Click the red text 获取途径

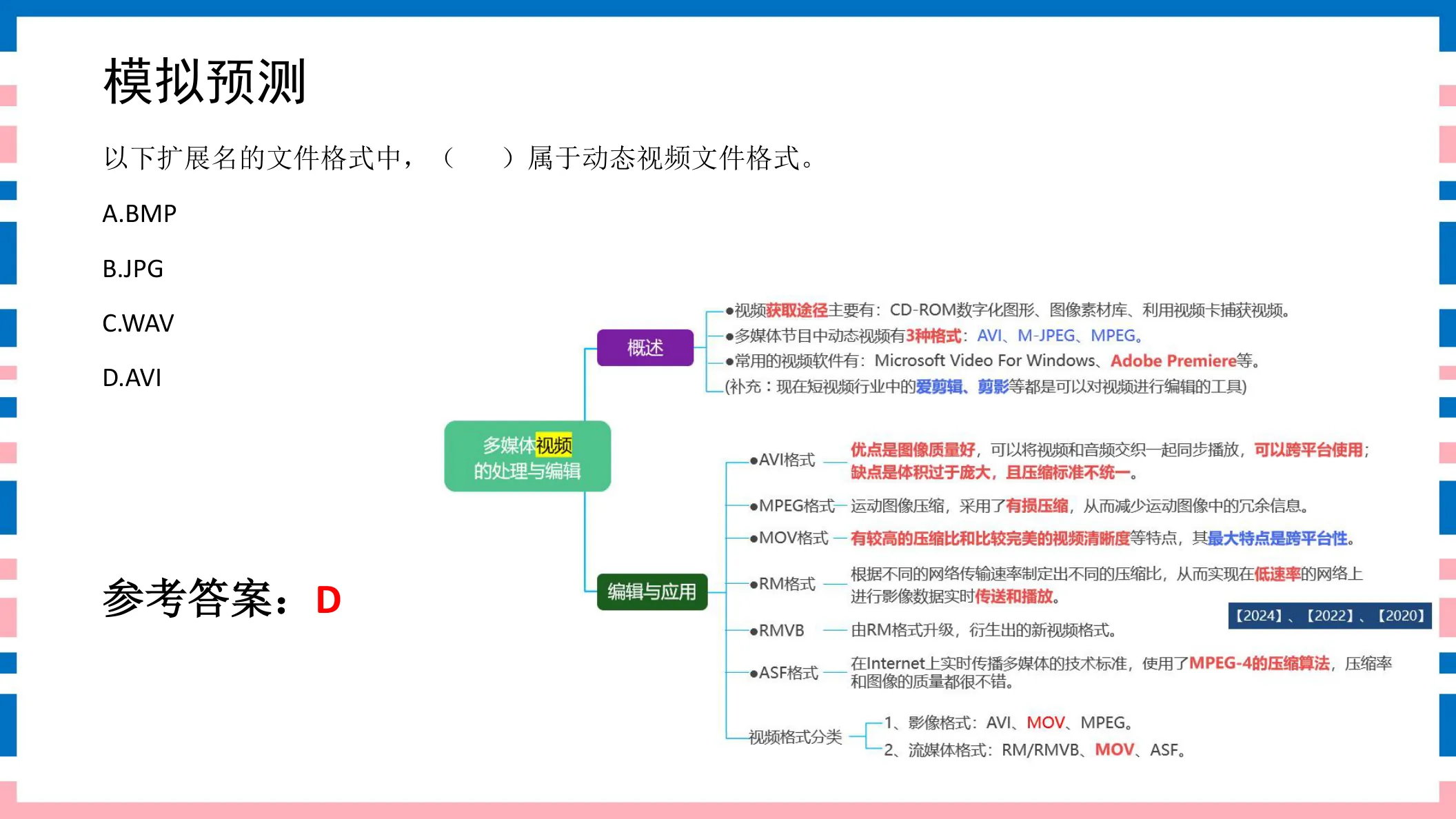pyautogui.click(x=797, y=310)
